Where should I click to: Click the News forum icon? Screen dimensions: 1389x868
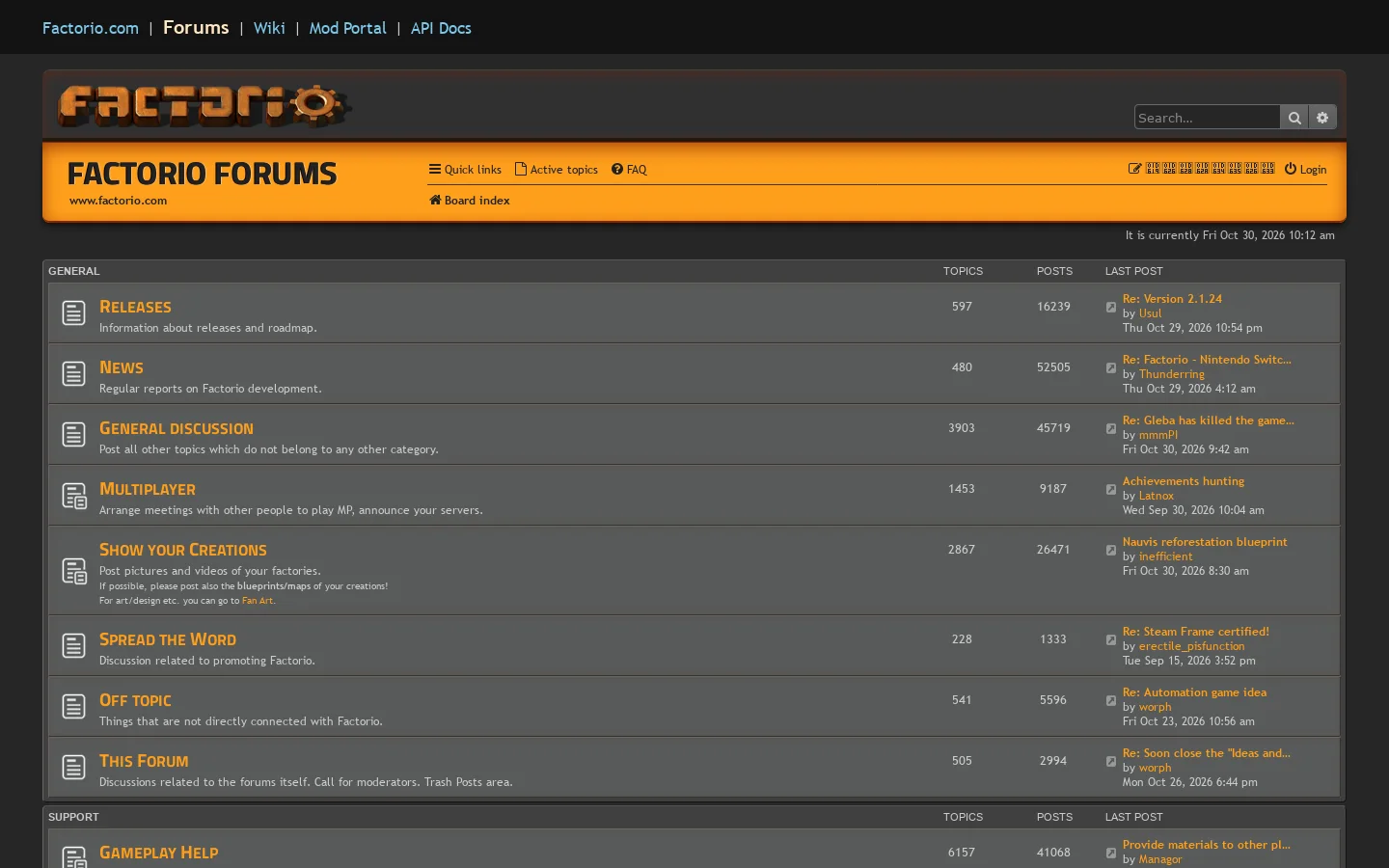pos(74,374)
